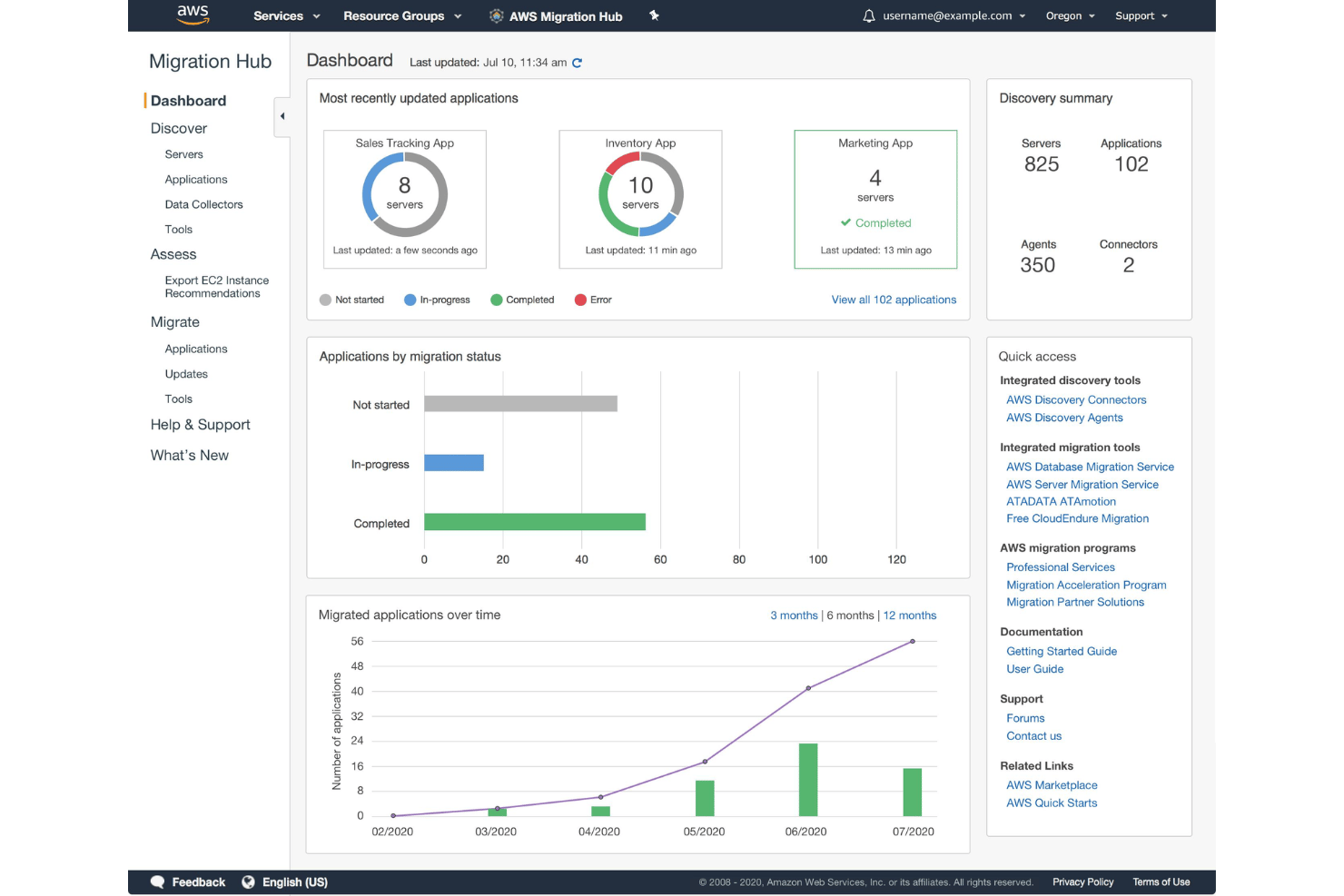
Task: Click the 07/2020 line data point
Action: (x=913, y=642)
